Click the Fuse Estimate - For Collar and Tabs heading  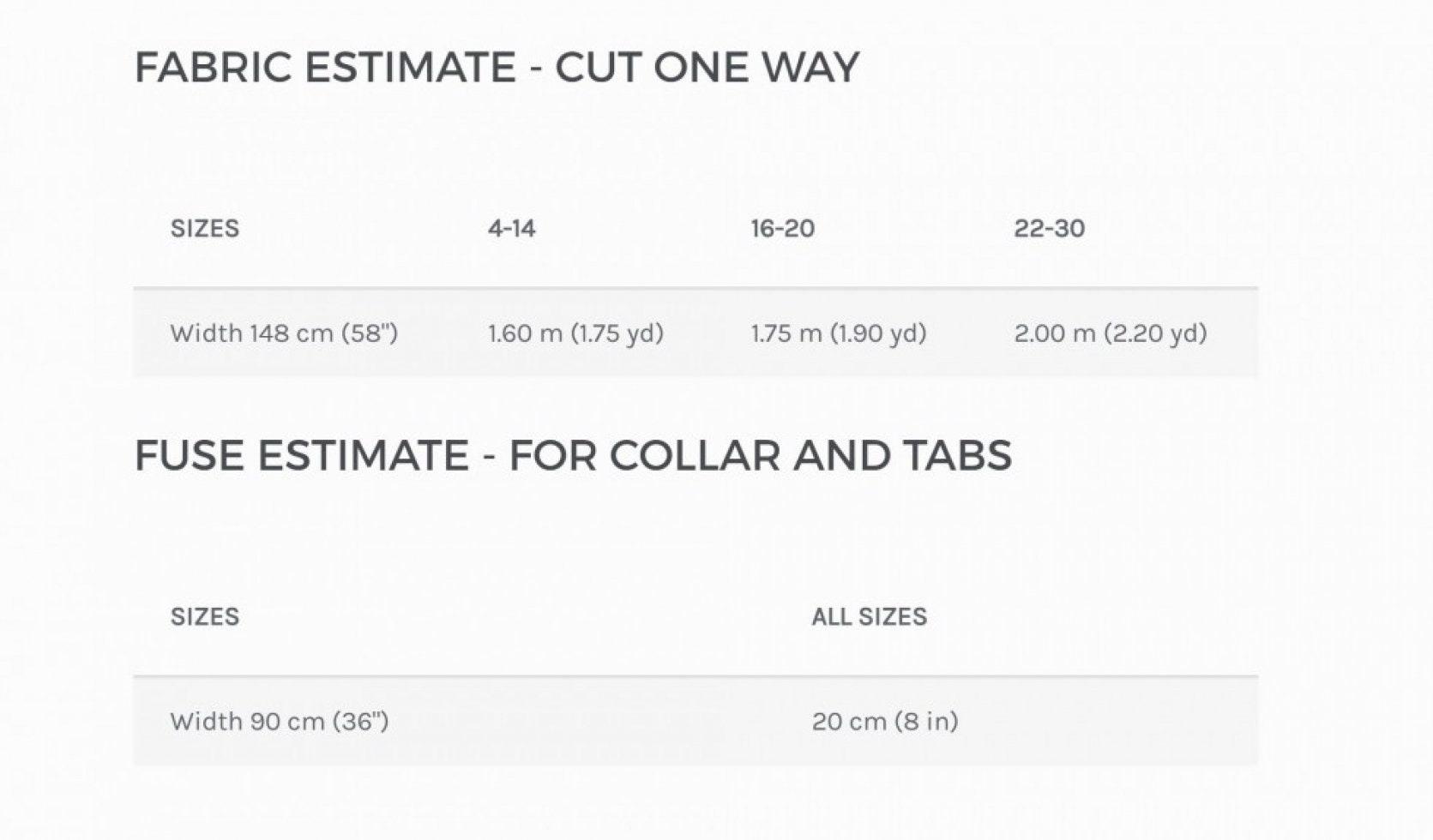click(573, 454)
